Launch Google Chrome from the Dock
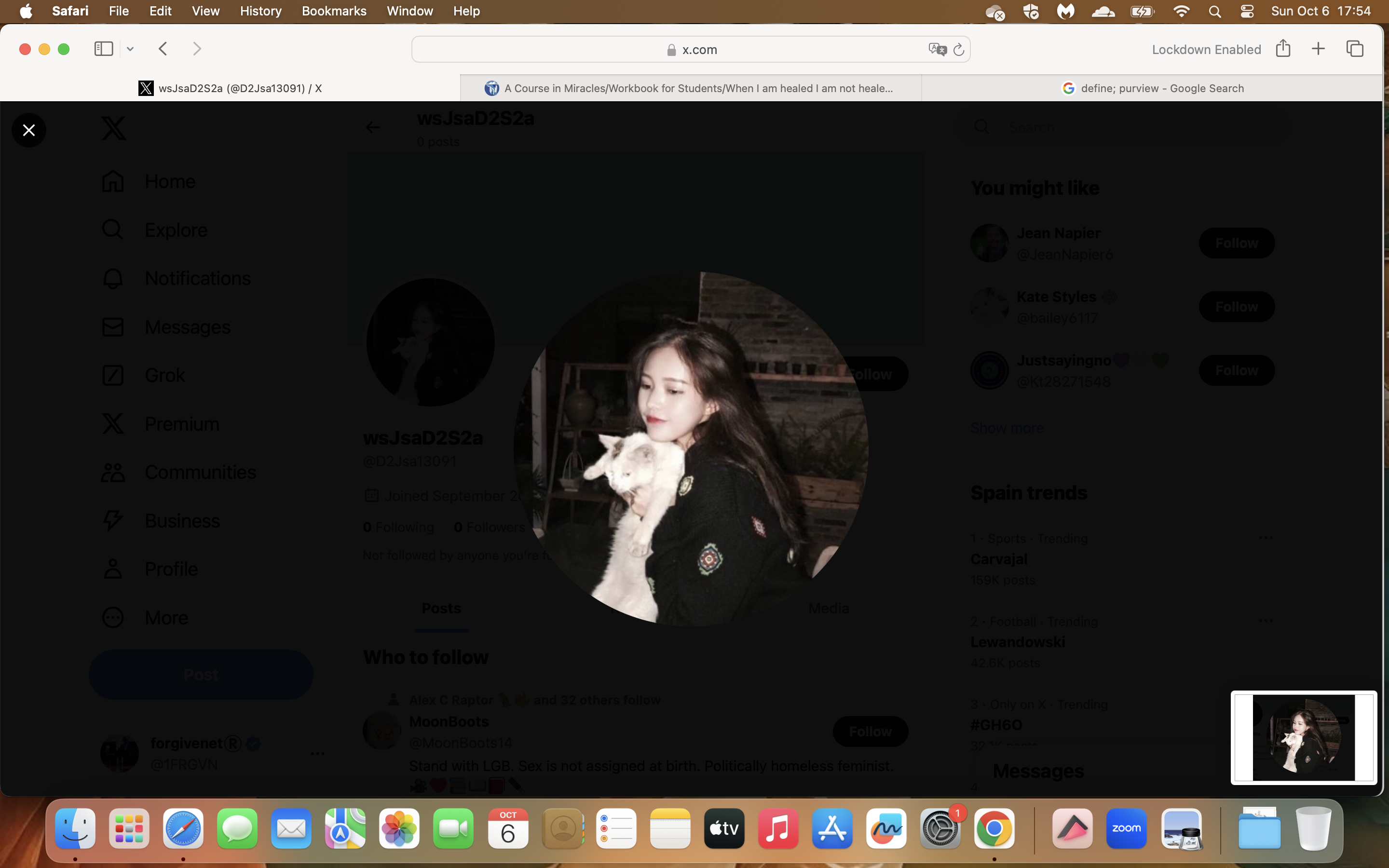The height and width of the screenshot is (868, 1389). coord(994,829)
